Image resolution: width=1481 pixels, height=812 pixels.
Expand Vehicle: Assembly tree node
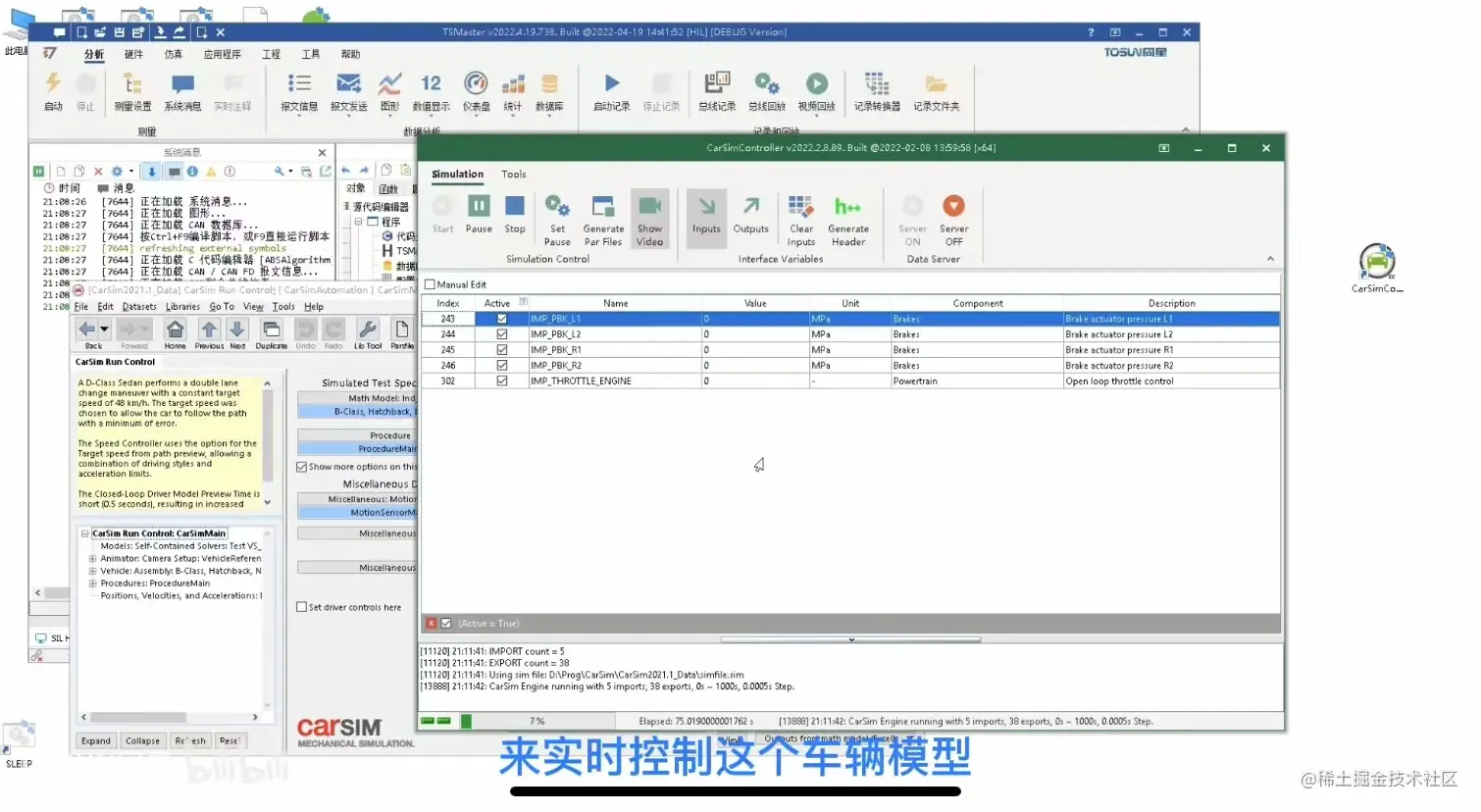(92, 571)
